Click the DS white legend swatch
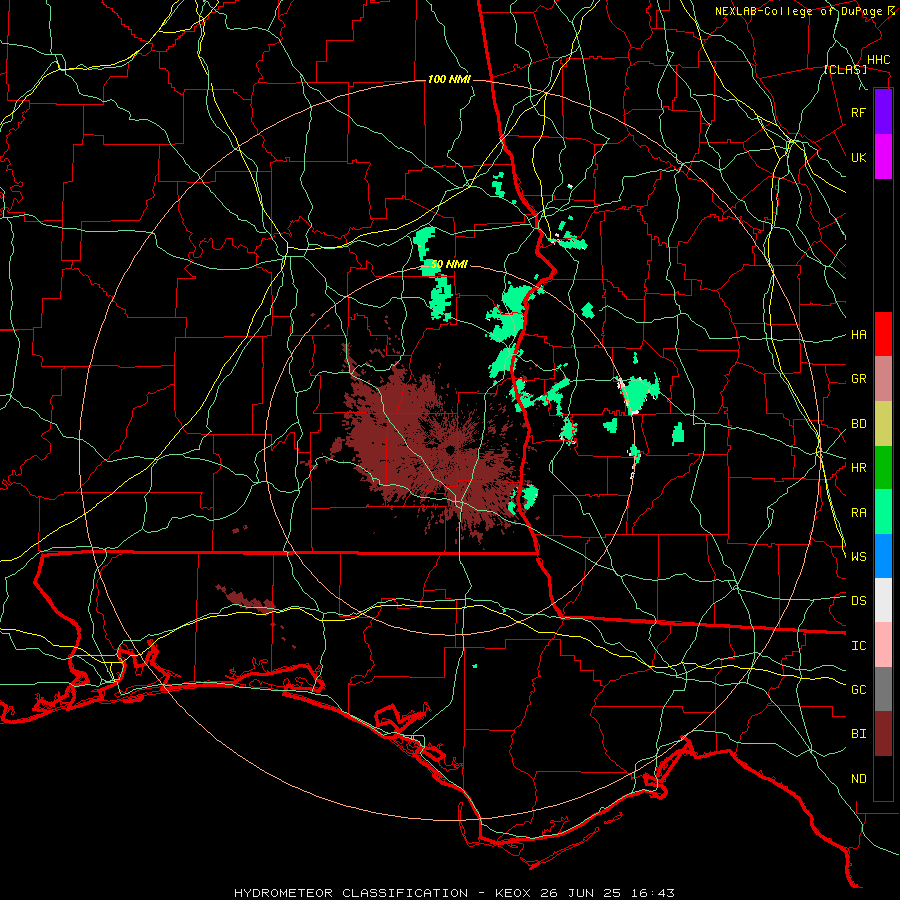Screen dimensions: 900x900 coord(883,600)
